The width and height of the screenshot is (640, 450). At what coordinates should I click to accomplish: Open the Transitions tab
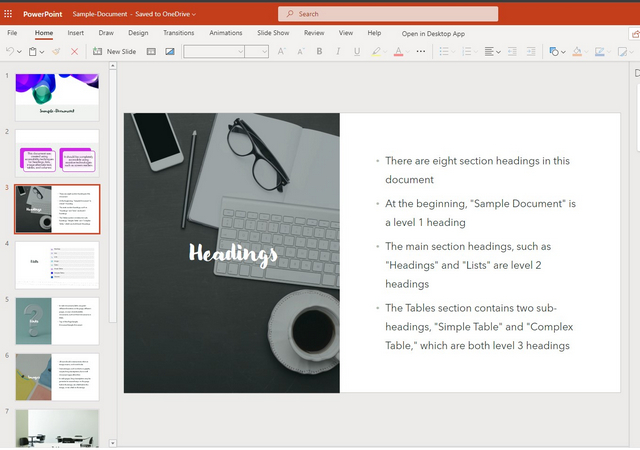179,33
